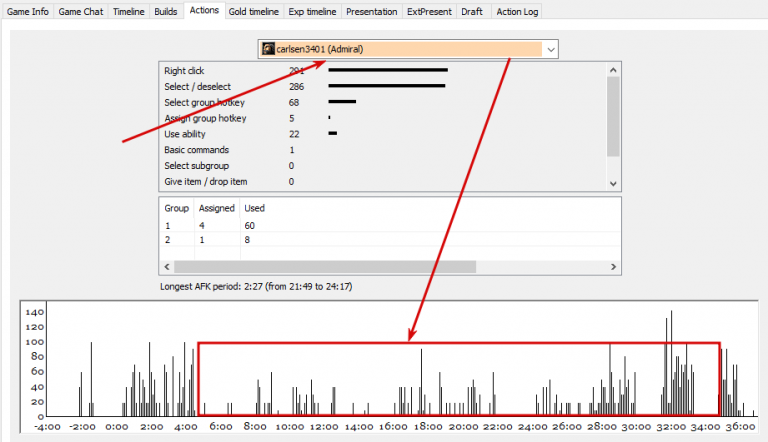Image resolution: width=768 pixels, height=442 pixels.
Task: Switch to the Exp timeline tab
Action: click(x=312, y=11)
